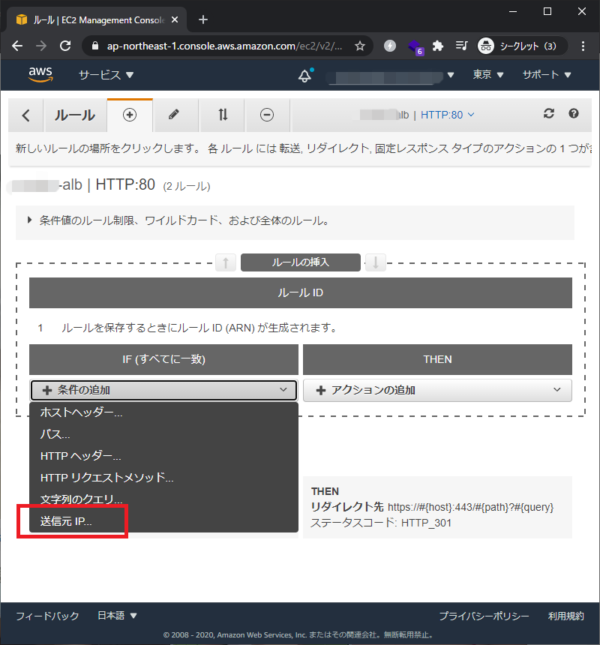Open 東京 region dropdown
Screen dimensions: 600x645
coord(488,75)
